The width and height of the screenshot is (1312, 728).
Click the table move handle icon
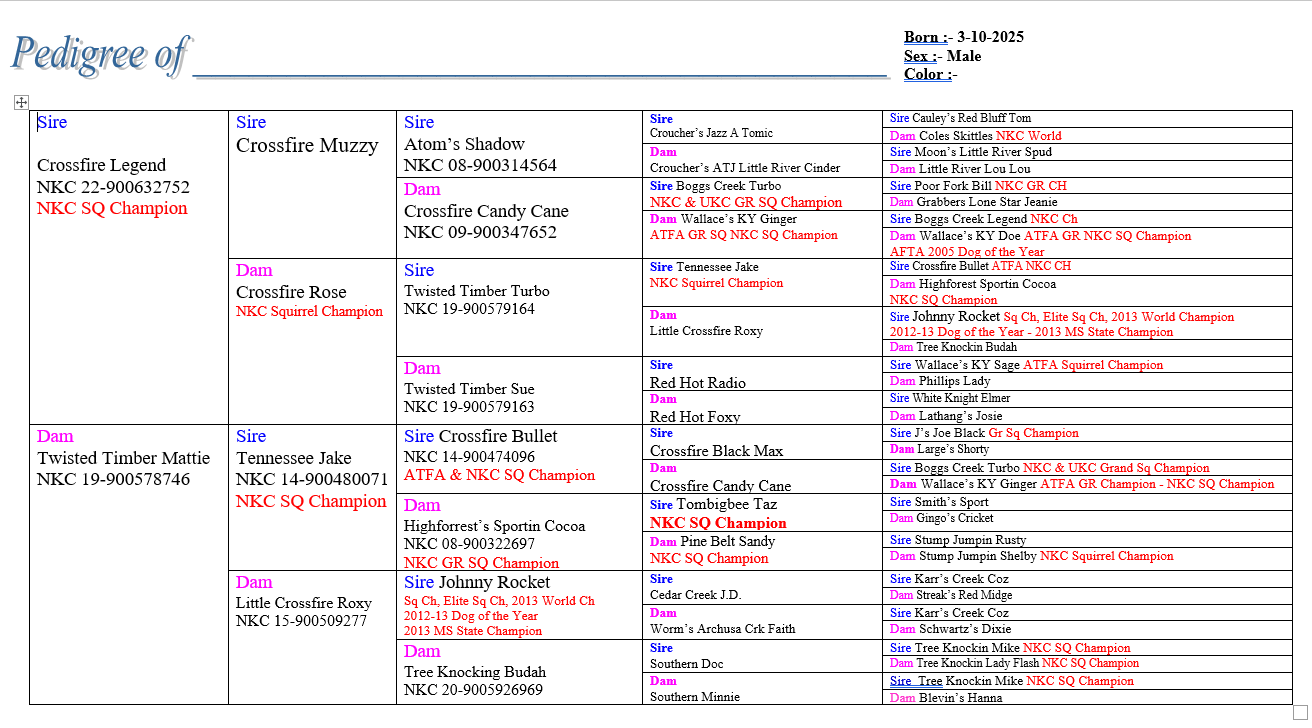[x=21, y=102]
